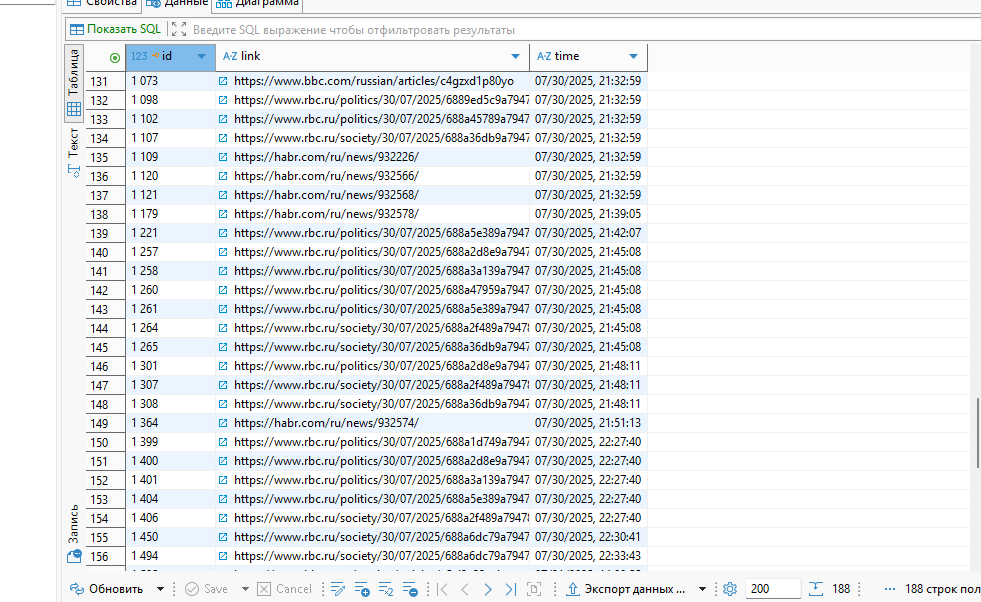This screenshot has height=602, width=981.
Task: Click Показать SQL button
Action: point(116,29)
